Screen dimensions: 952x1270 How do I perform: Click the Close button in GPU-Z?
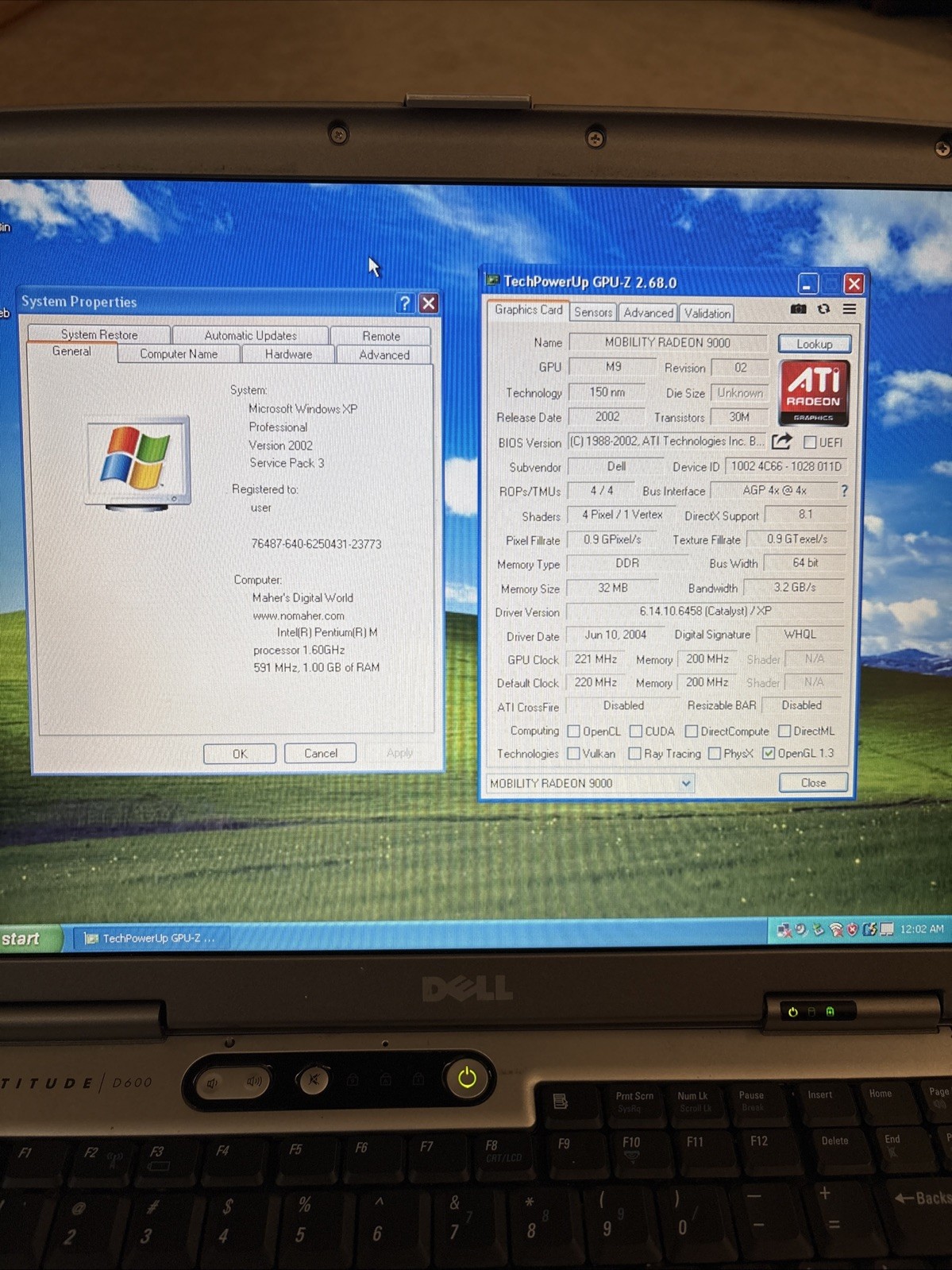click(x=813, y=782)
